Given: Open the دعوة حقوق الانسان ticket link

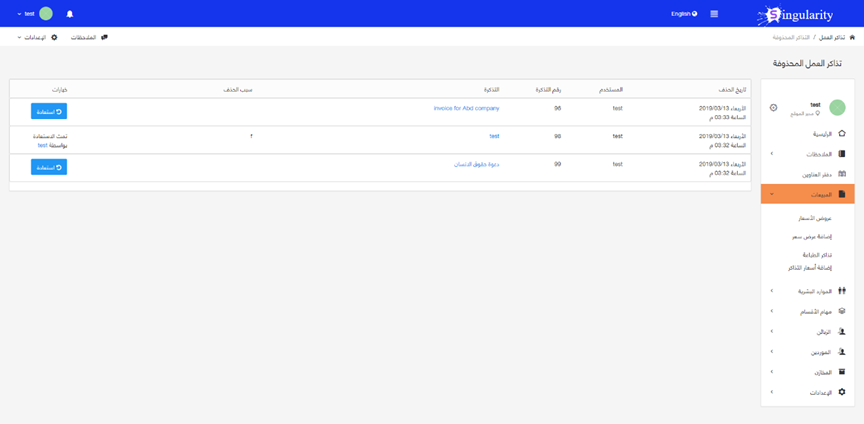Looking at the screenshot, I should (476, 164).
